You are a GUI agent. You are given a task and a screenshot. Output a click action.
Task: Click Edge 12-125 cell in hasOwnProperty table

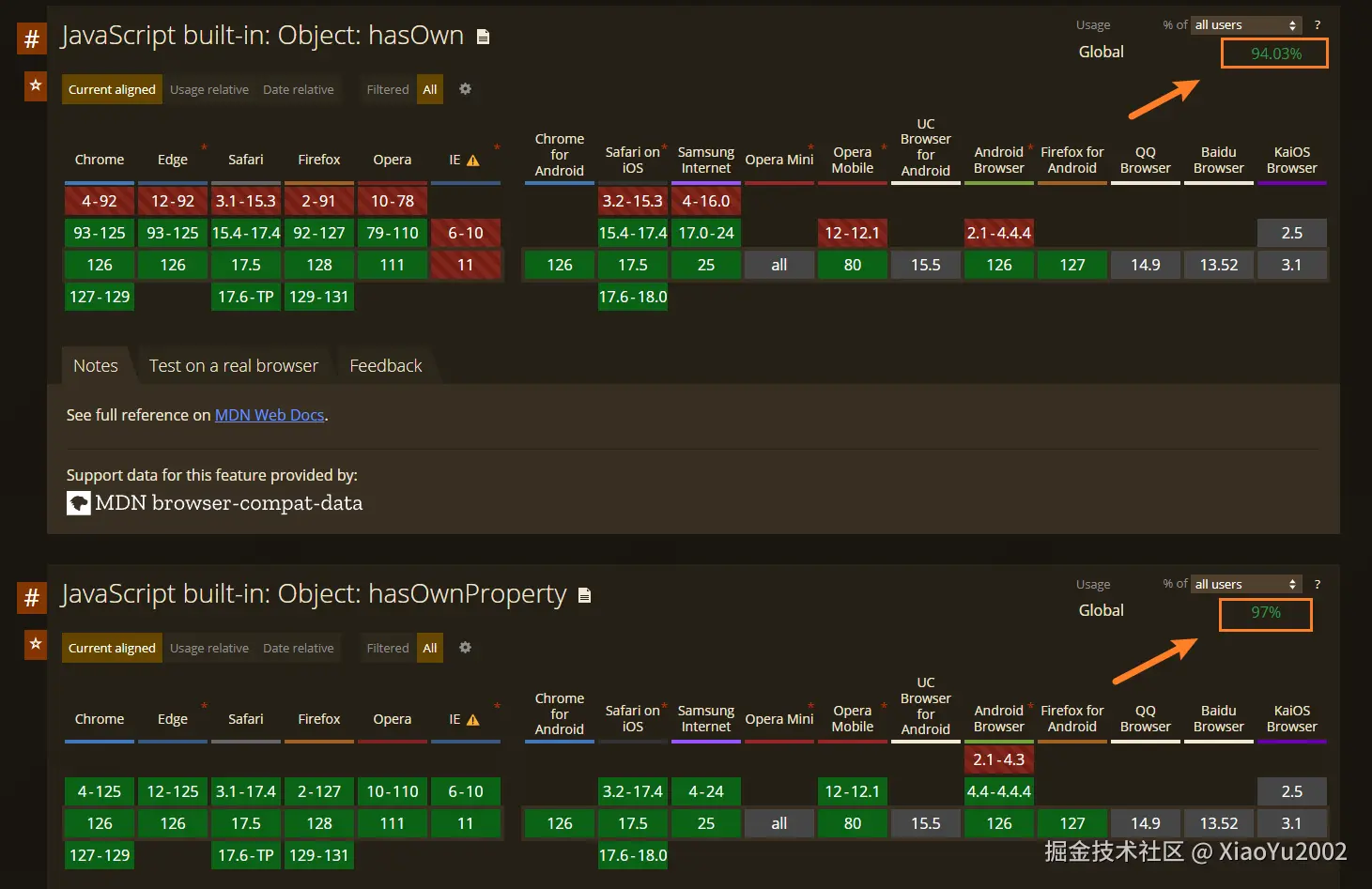173,791
